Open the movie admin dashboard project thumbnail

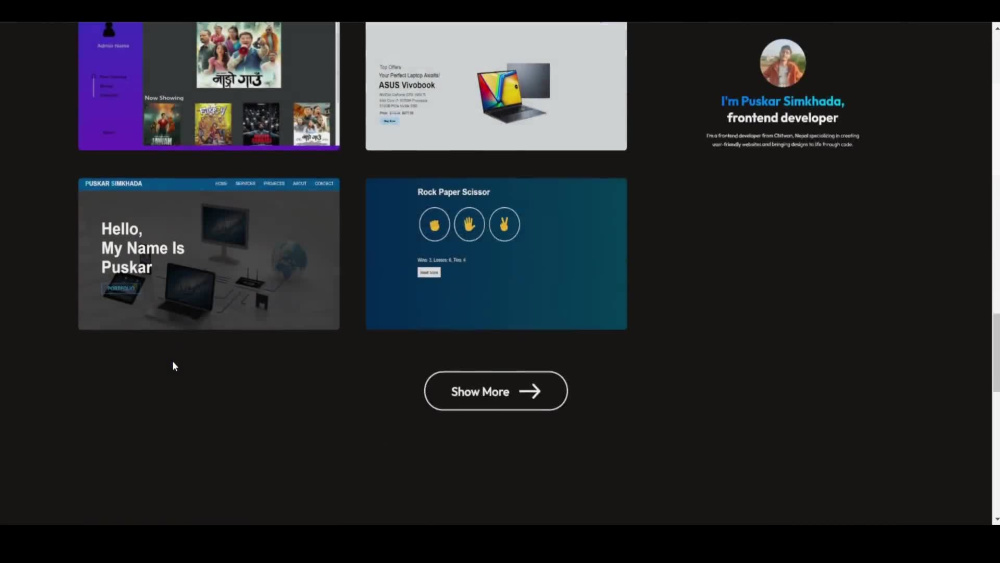(209, 86)
